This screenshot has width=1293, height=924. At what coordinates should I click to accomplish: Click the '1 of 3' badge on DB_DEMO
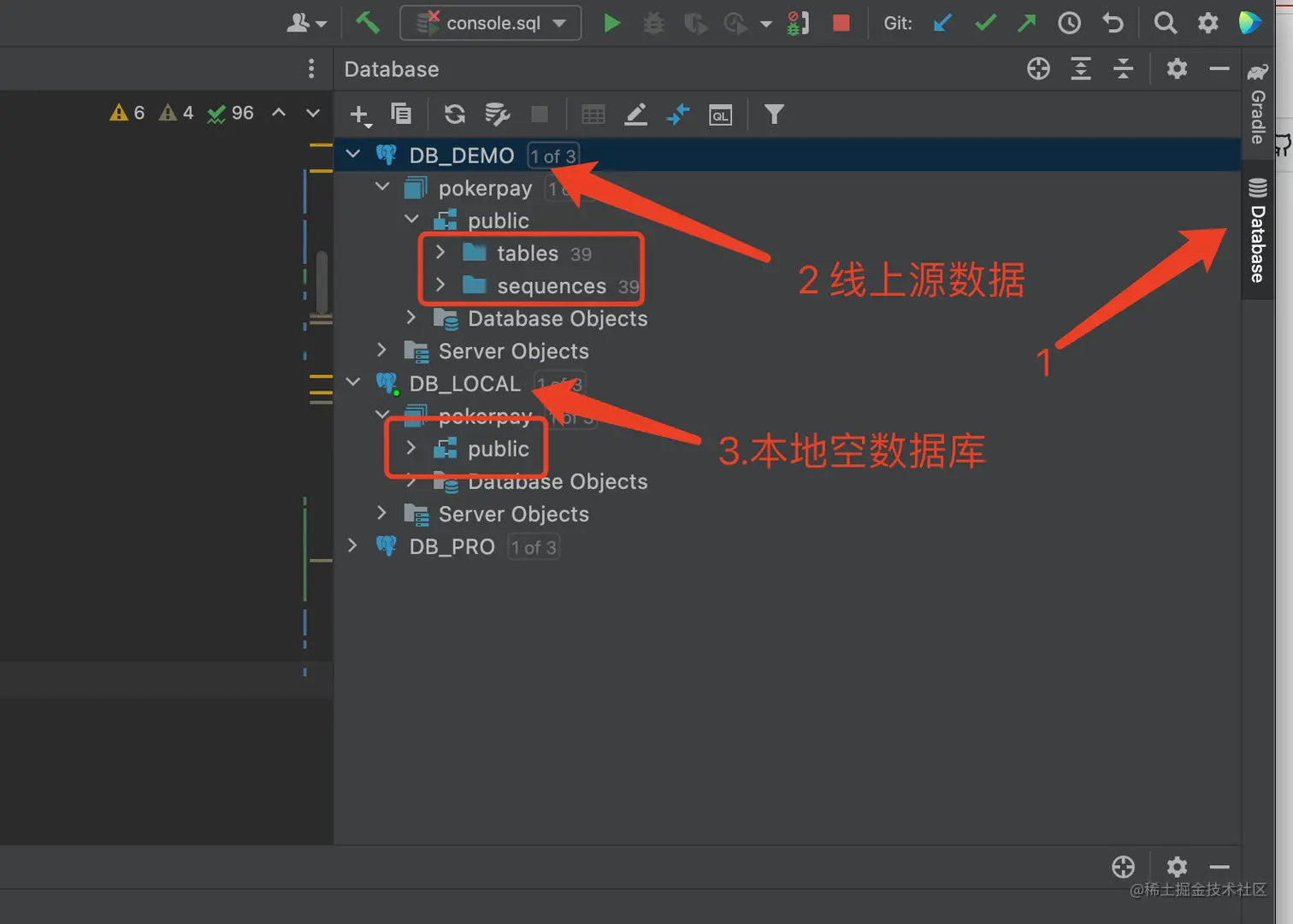[x=553, y=156]
